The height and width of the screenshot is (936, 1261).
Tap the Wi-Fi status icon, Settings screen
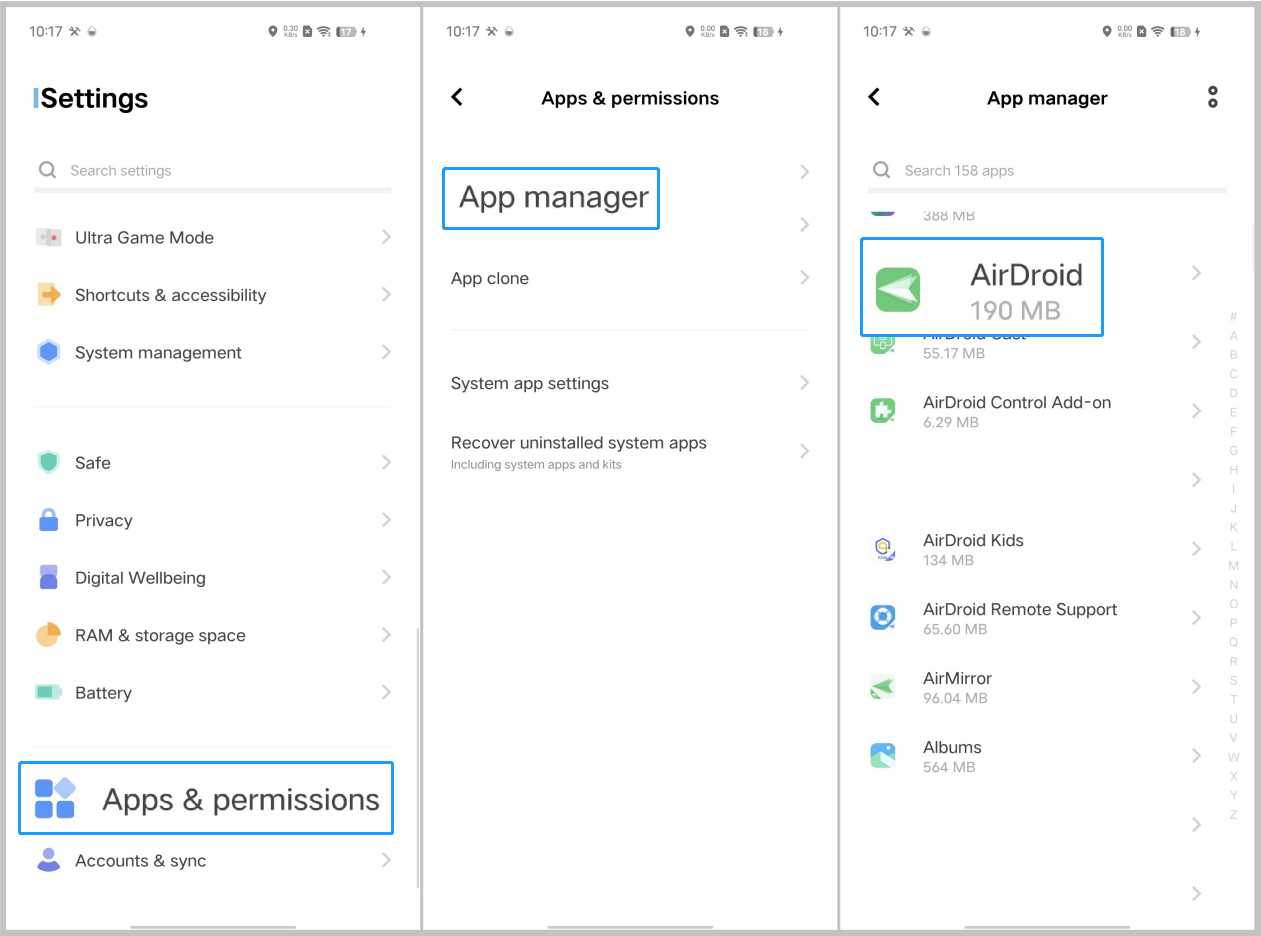pyautogui.click(x=323, y=31)
